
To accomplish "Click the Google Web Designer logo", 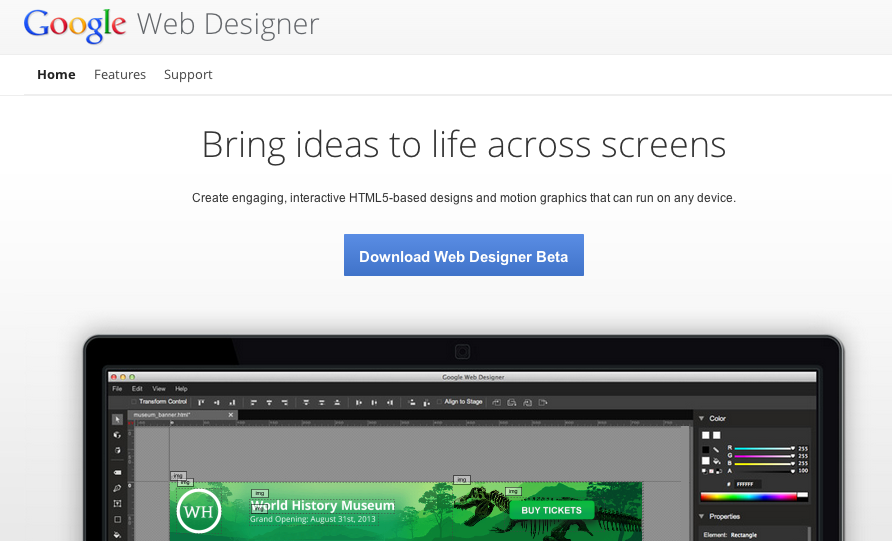I will pos(171,25).
